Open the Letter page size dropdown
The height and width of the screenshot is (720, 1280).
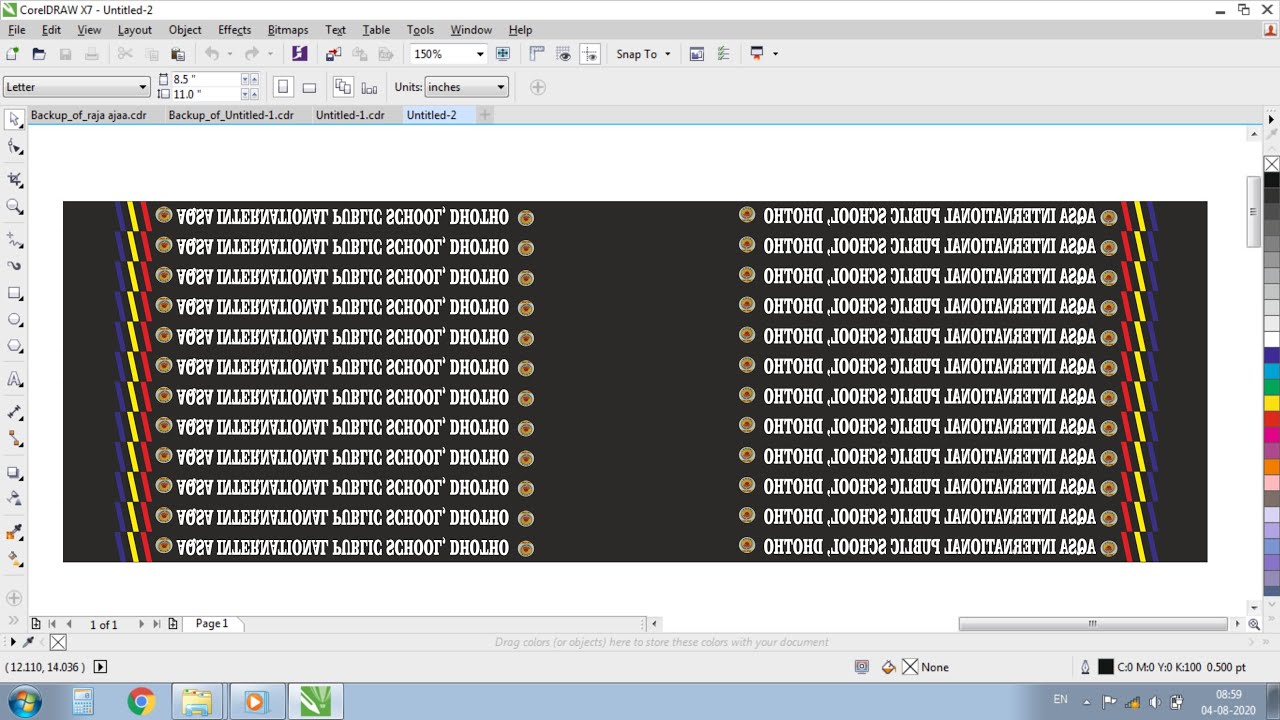[143, 87]
